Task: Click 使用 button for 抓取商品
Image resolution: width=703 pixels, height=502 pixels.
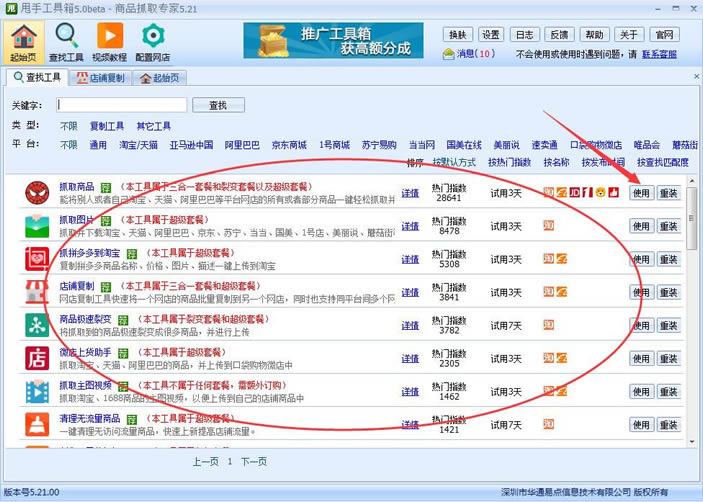Action: 641,193
